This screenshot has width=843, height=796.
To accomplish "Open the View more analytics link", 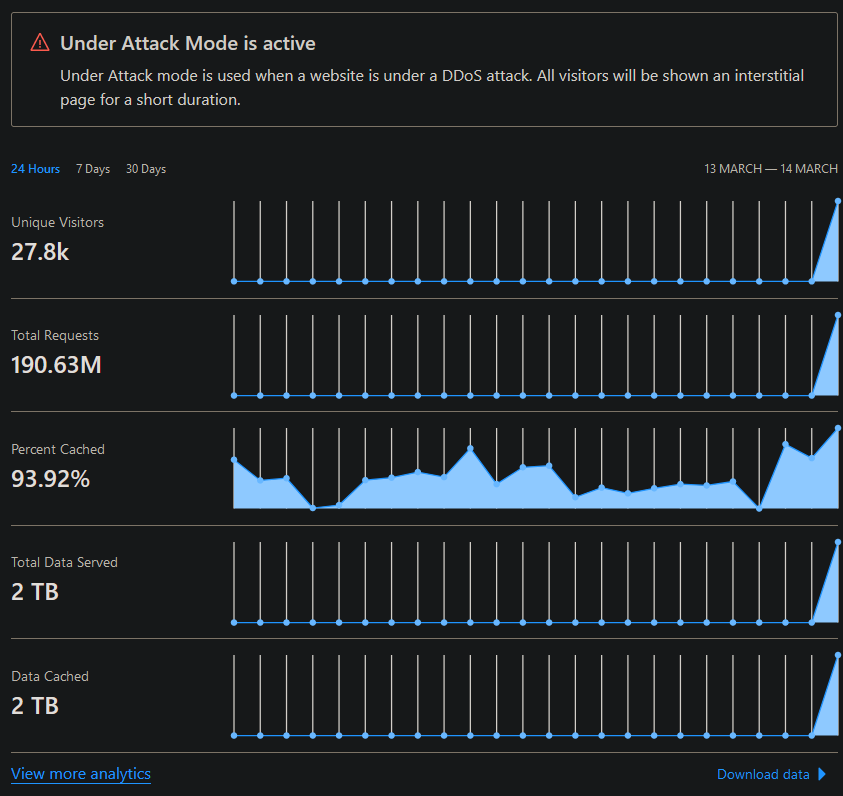I will point(81,774).
